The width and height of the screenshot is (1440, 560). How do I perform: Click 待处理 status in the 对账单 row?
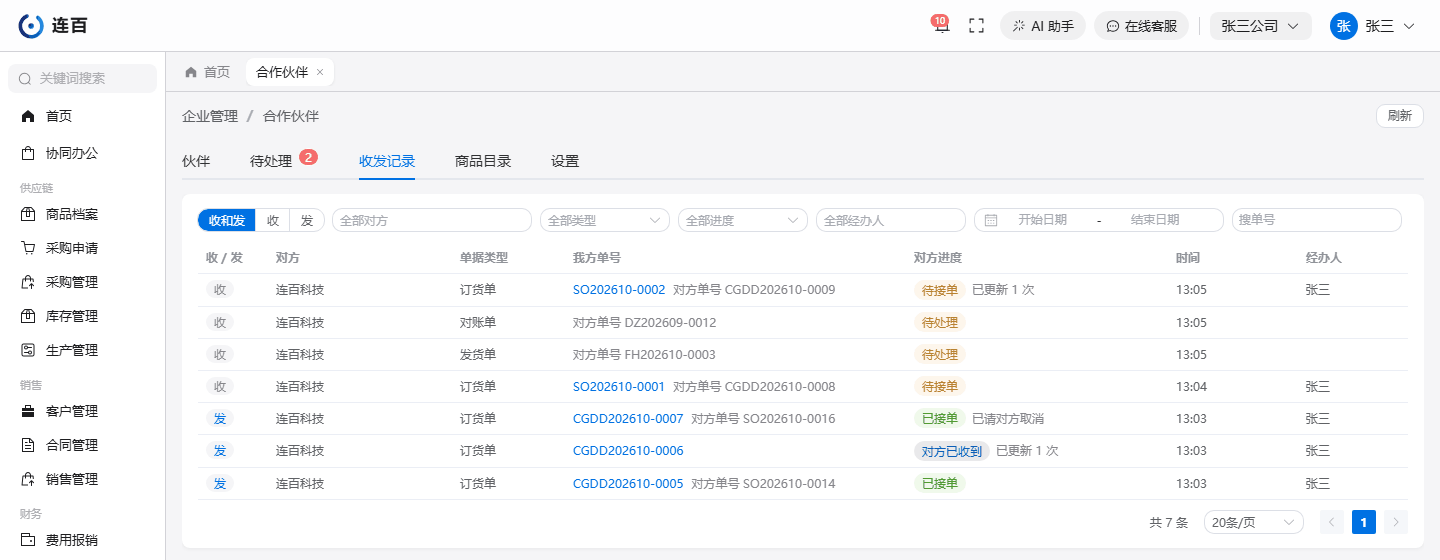tap(940, 323)
